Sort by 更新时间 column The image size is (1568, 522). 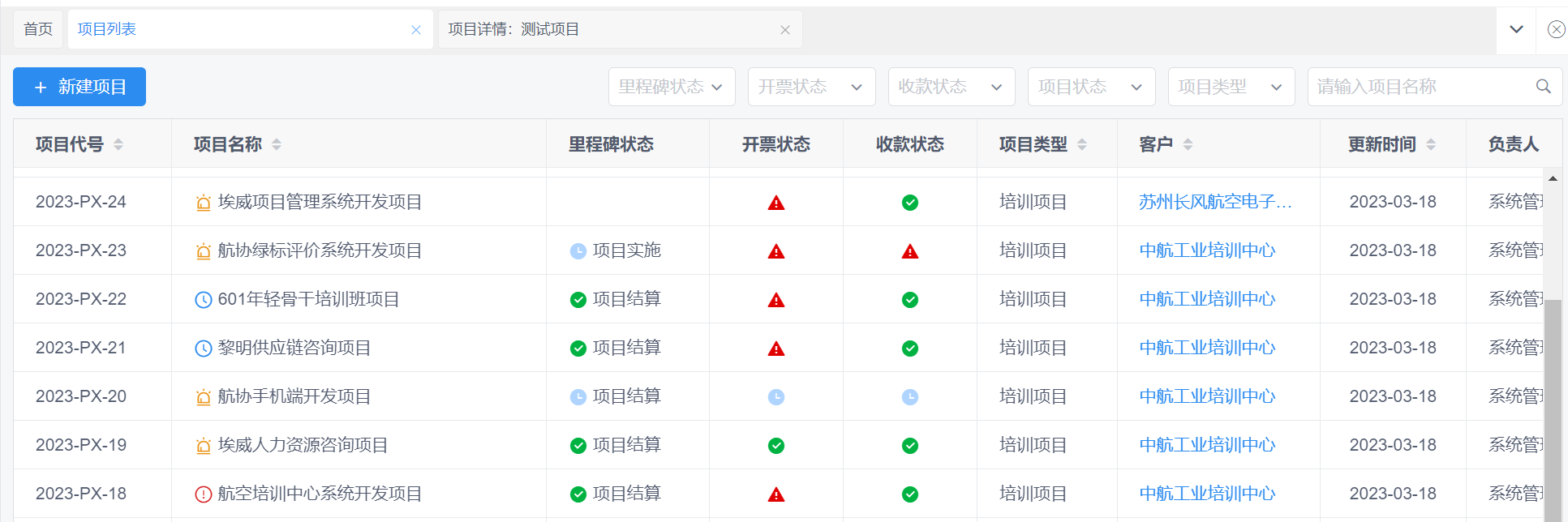click(x=1431, y=144)
